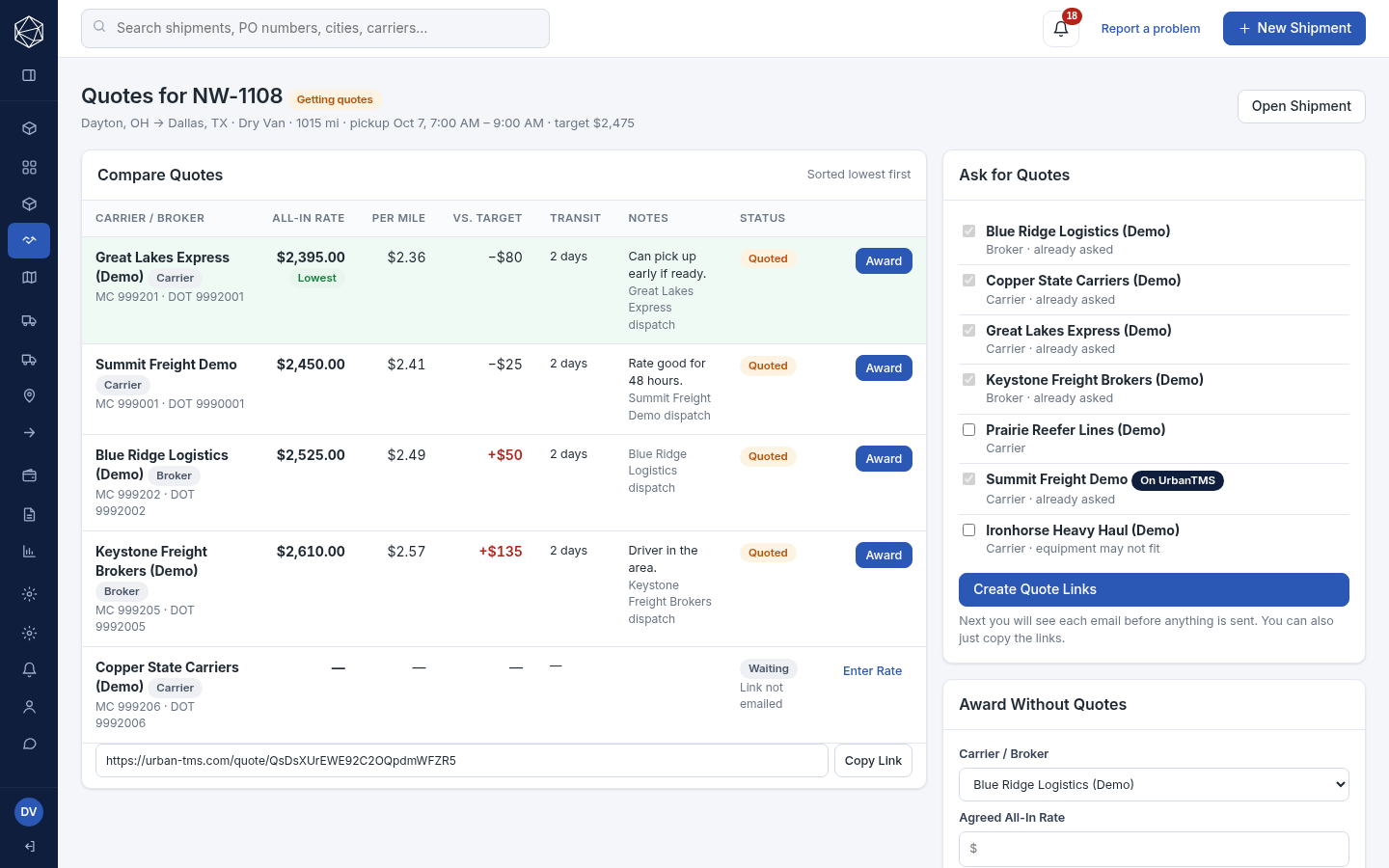Open the dashboard grid icon in sidebar
The image size is (1389, 868).
coord(29,167)
